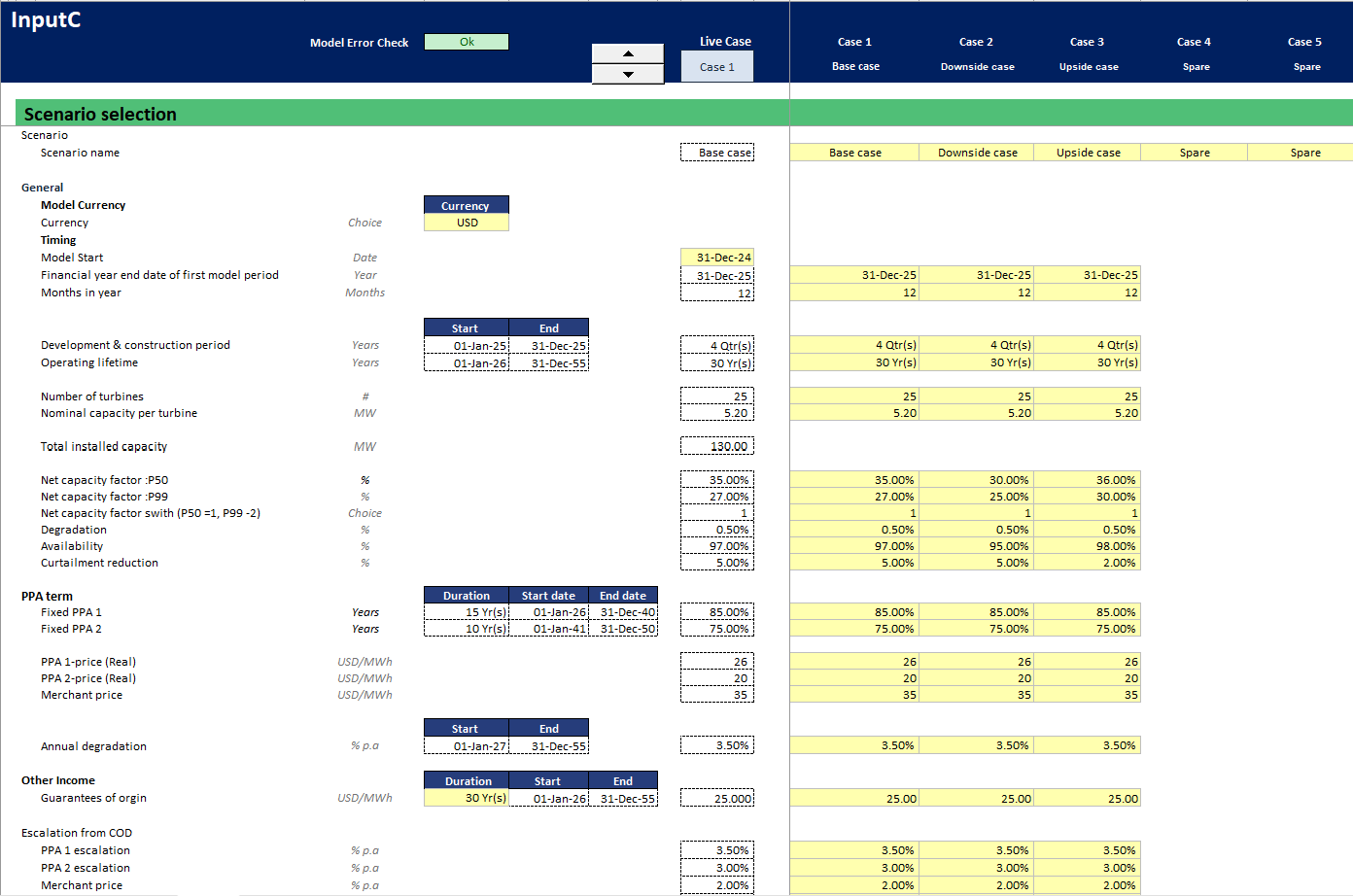Click the Scenario selection section header
Viewport: 1353px width, 896px height.
coord(100,114)
